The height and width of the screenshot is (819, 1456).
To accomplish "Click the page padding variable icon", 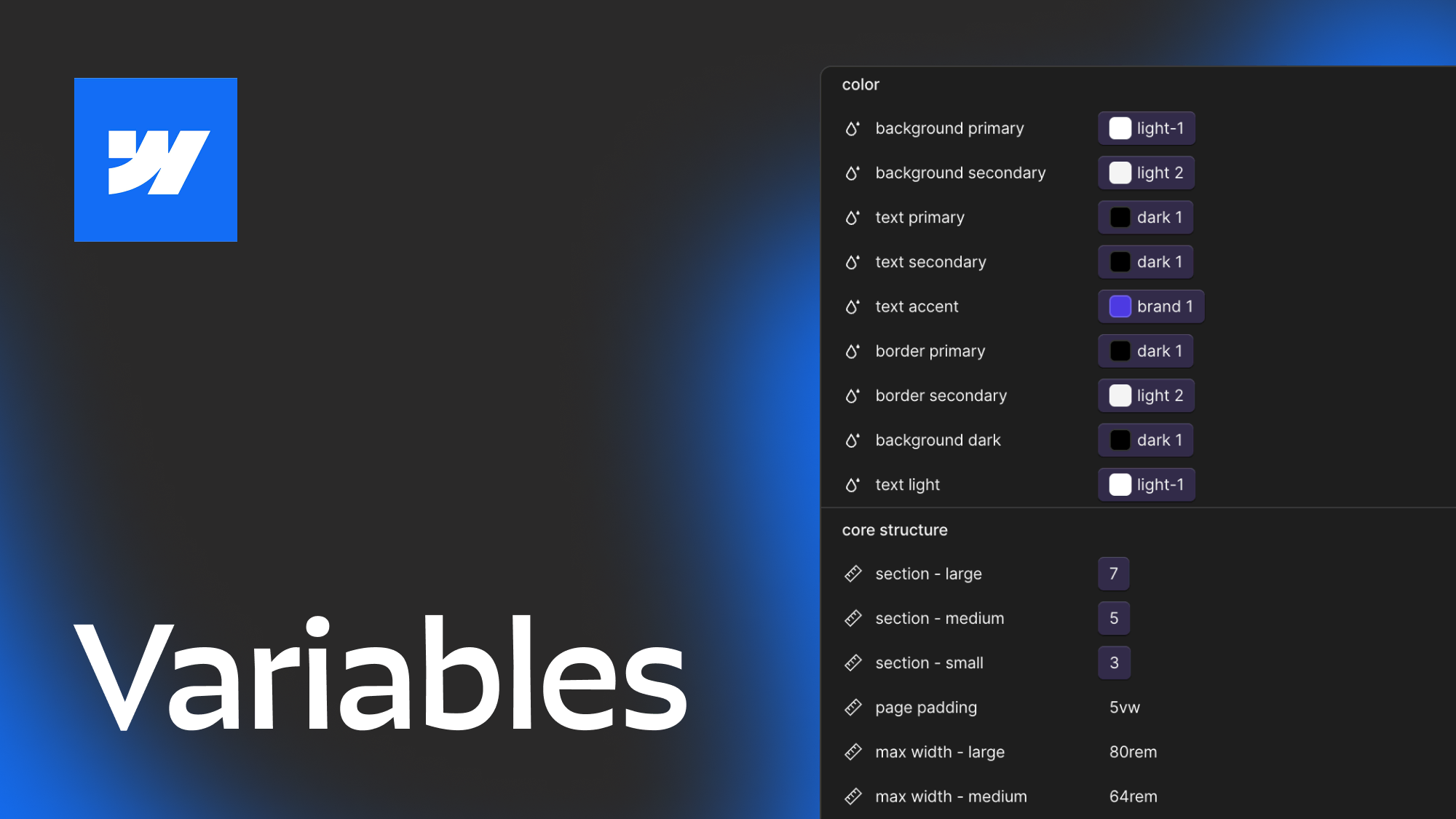I will click(x=853, y=706).
